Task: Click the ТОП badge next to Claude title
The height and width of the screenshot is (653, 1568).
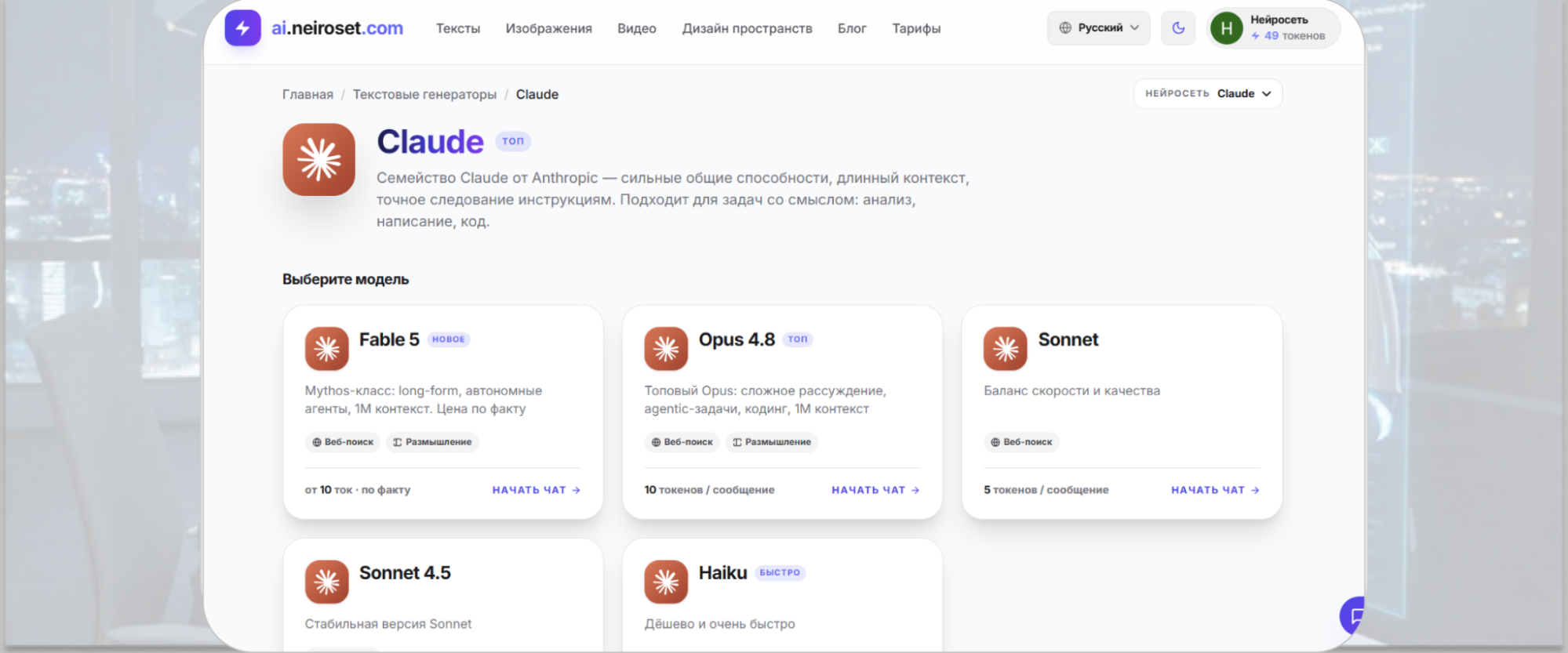Action: (x=513, y=141)
